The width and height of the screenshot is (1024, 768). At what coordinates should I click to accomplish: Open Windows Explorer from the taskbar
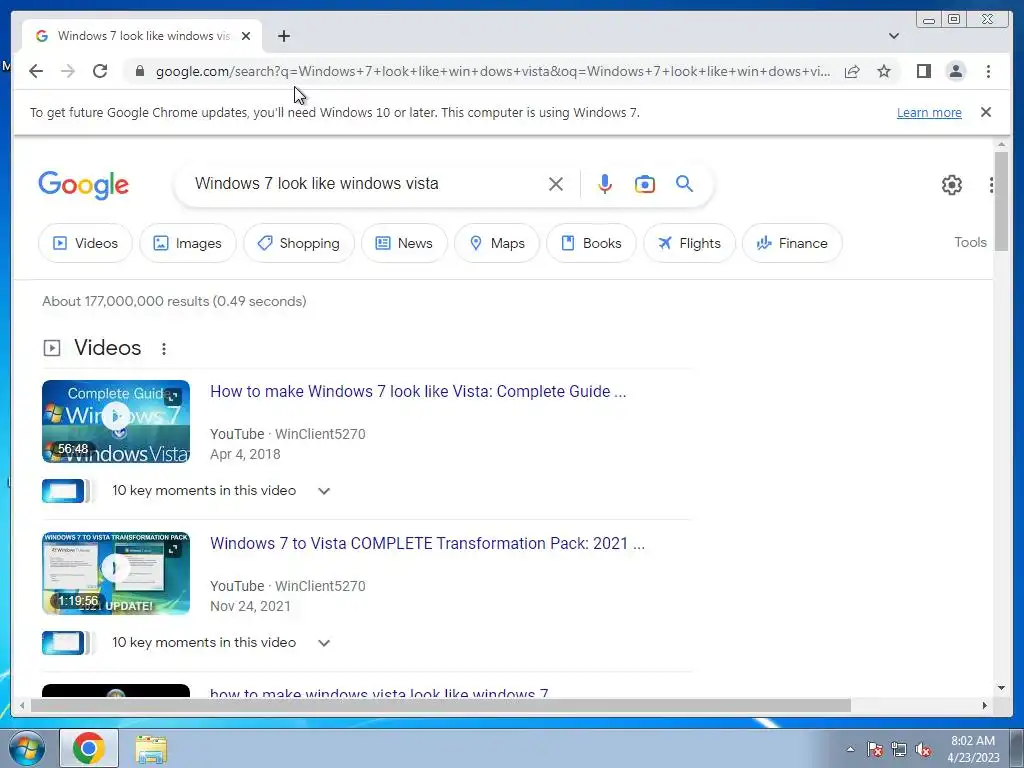(x=151, y=749)
